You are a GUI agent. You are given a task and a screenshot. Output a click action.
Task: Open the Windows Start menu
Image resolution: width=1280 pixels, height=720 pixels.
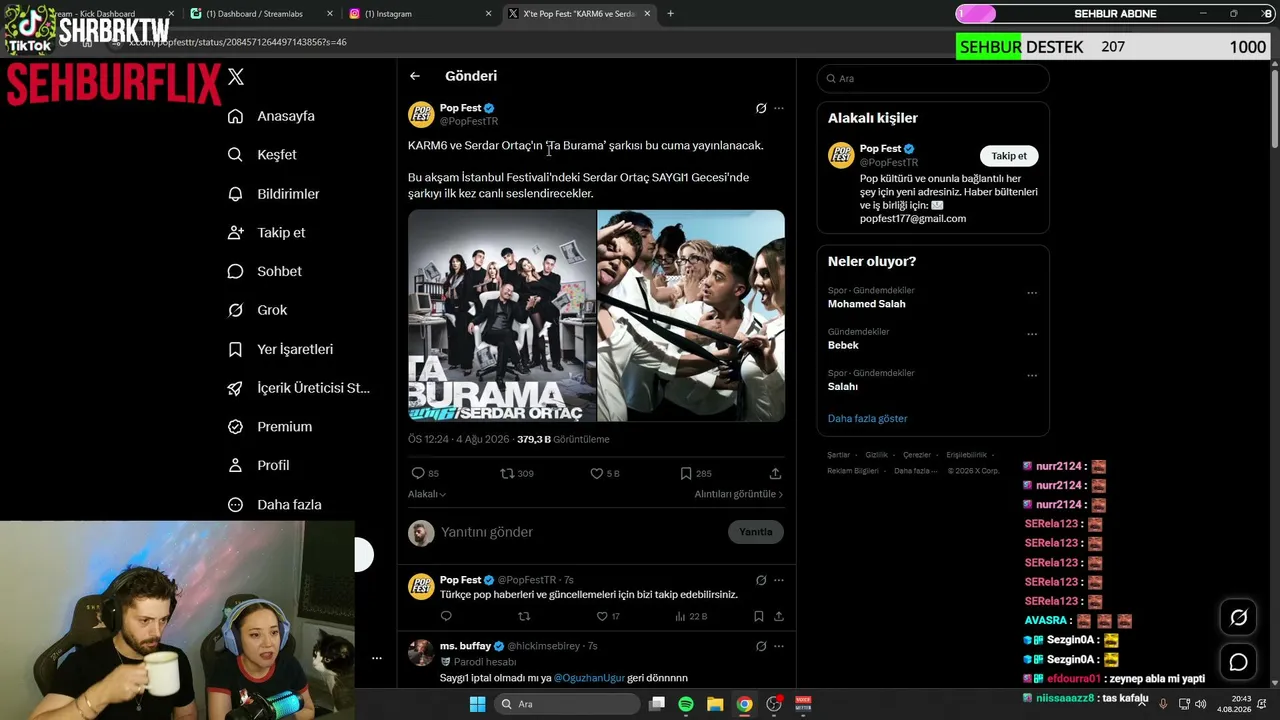coord(478,704)
